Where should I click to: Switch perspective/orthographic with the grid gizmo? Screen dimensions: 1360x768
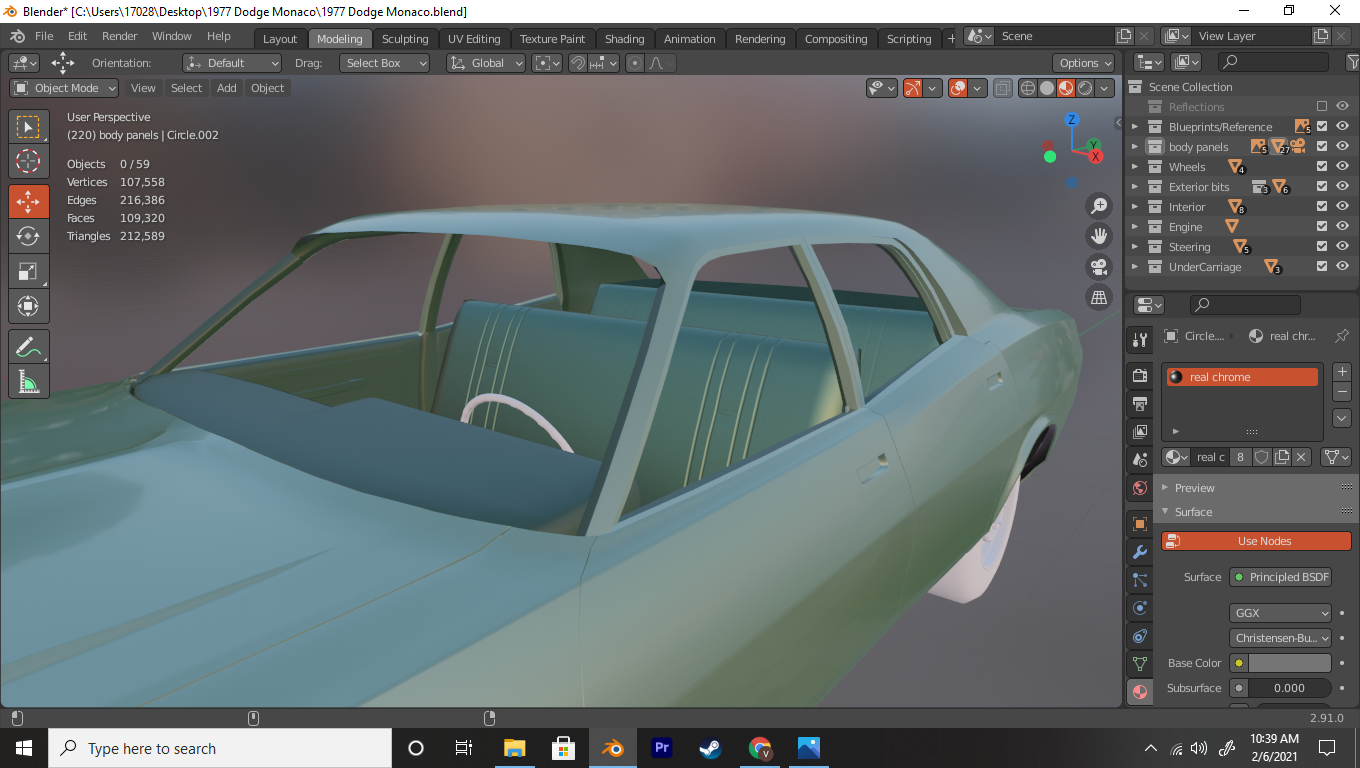(x=1099, y=297)
